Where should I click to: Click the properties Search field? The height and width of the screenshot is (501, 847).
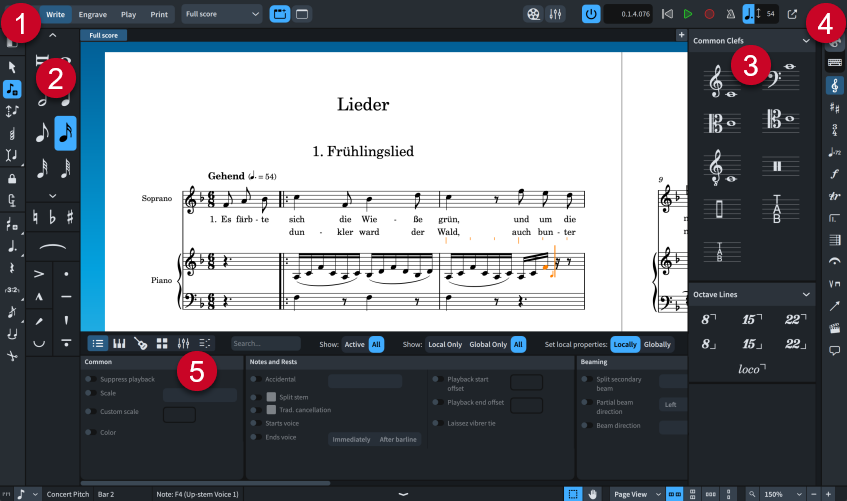pyautogui.click(x=266, y=344)
